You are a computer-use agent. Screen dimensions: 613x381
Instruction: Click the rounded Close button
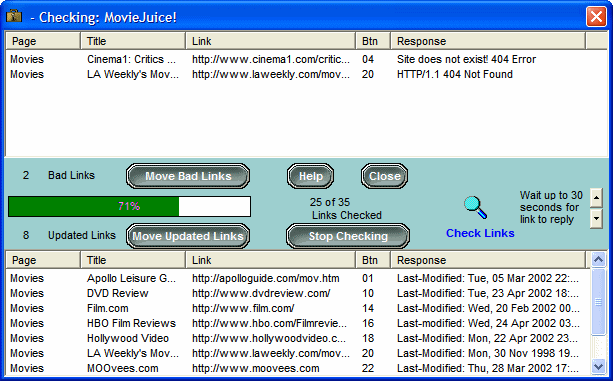point(384,176)
